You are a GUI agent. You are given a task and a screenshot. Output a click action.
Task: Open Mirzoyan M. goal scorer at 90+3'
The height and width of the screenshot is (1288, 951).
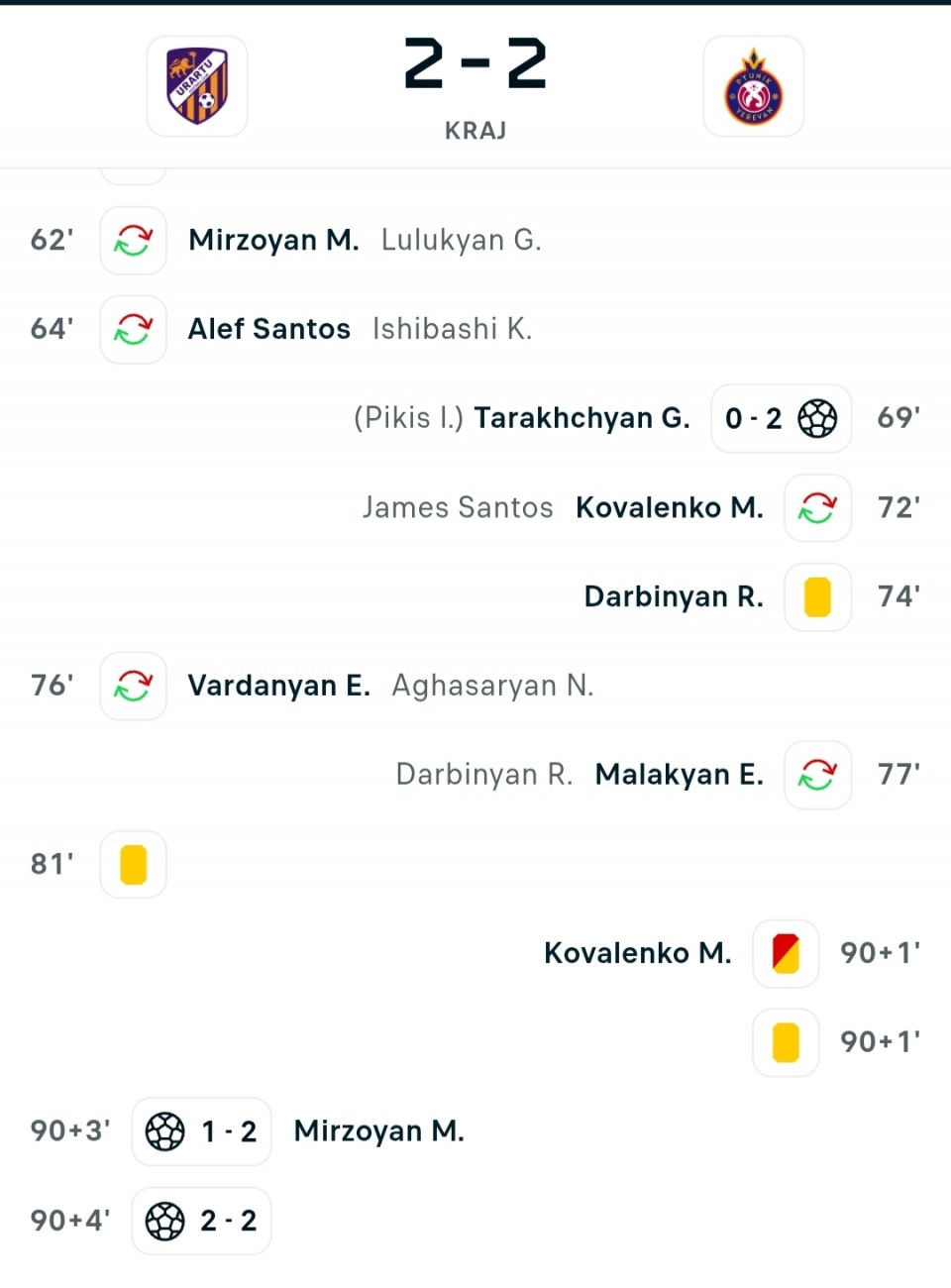tap(379, 1131)
